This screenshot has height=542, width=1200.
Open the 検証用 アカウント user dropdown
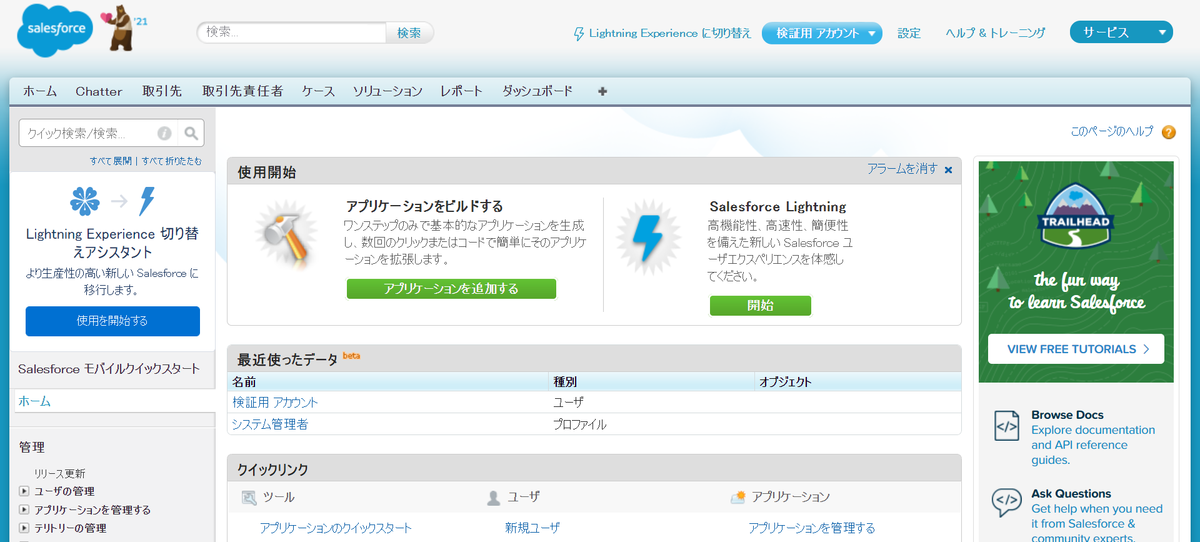click(x=822, y=33)
